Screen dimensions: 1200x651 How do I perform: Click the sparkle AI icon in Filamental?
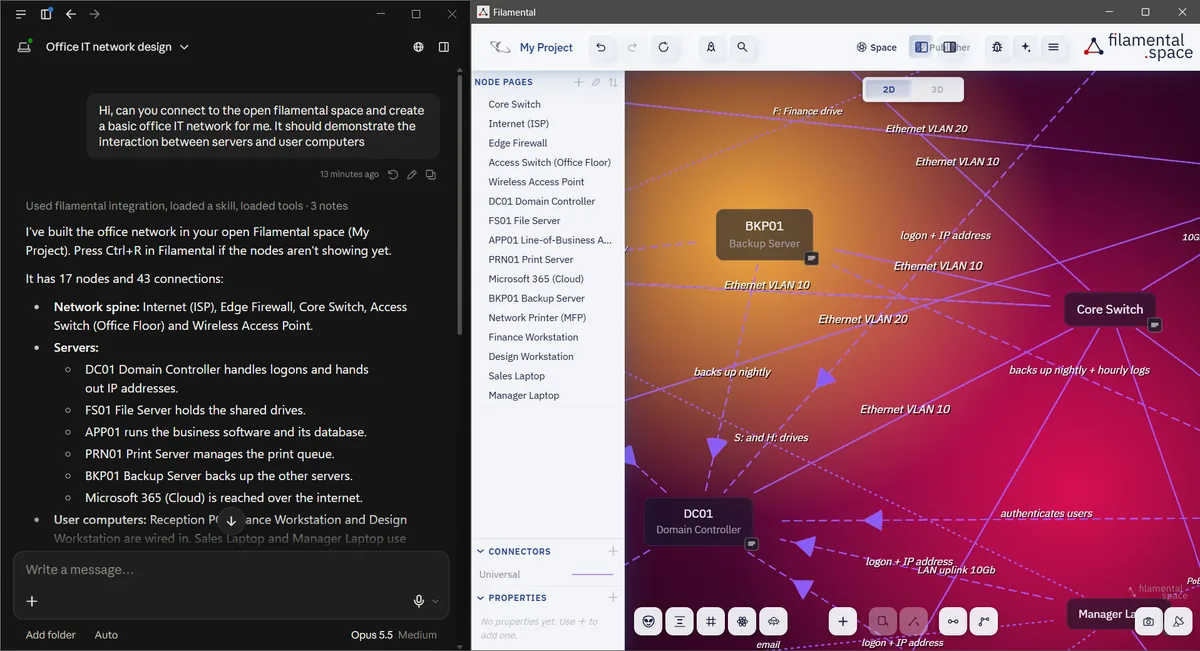click(1025, 47)
